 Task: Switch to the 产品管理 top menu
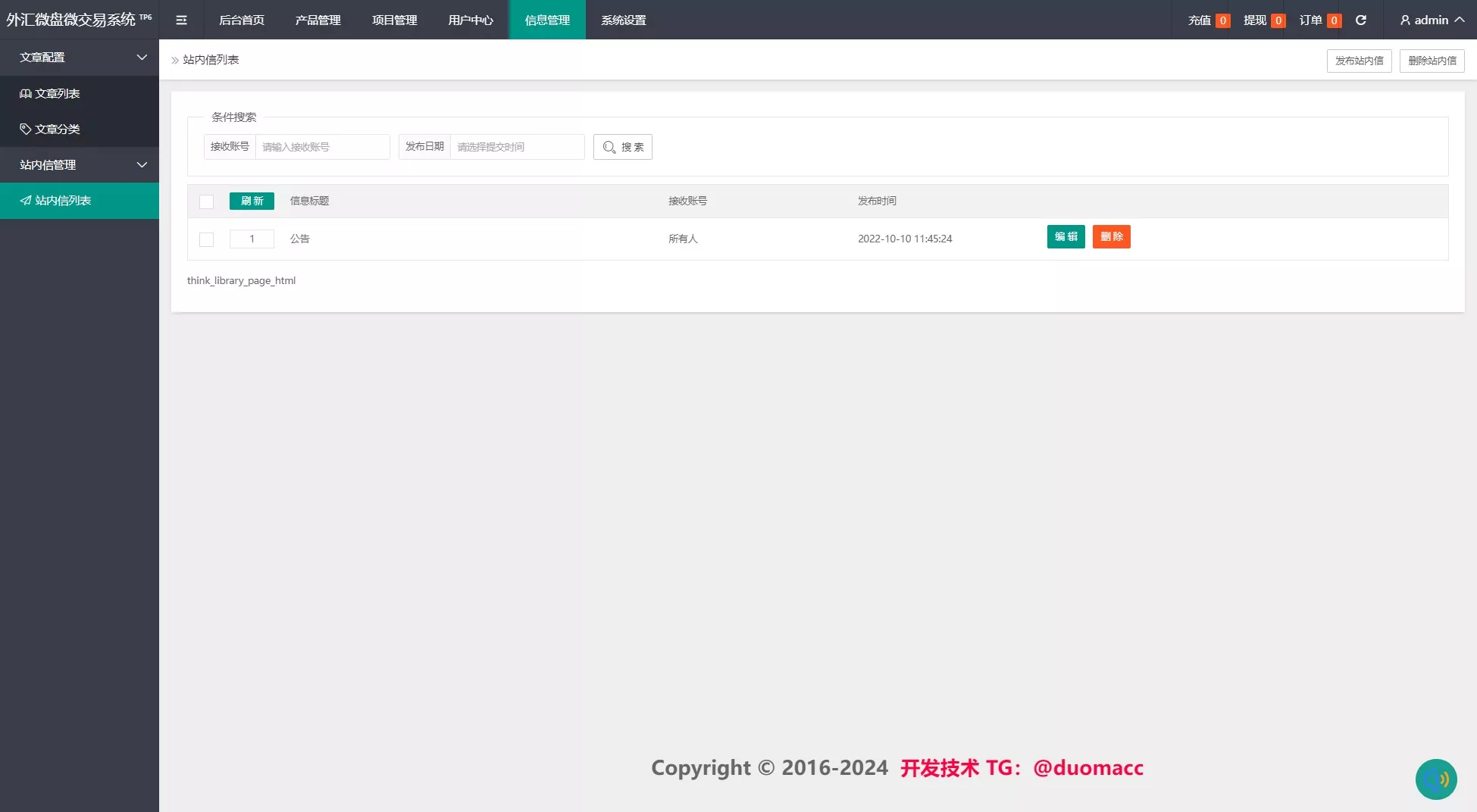[318, 20]
